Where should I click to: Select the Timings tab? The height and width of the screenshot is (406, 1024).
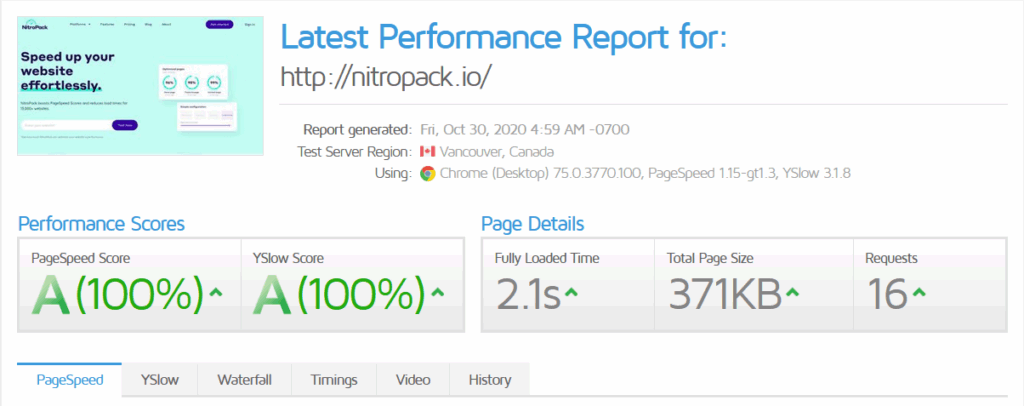click(334, 380)
